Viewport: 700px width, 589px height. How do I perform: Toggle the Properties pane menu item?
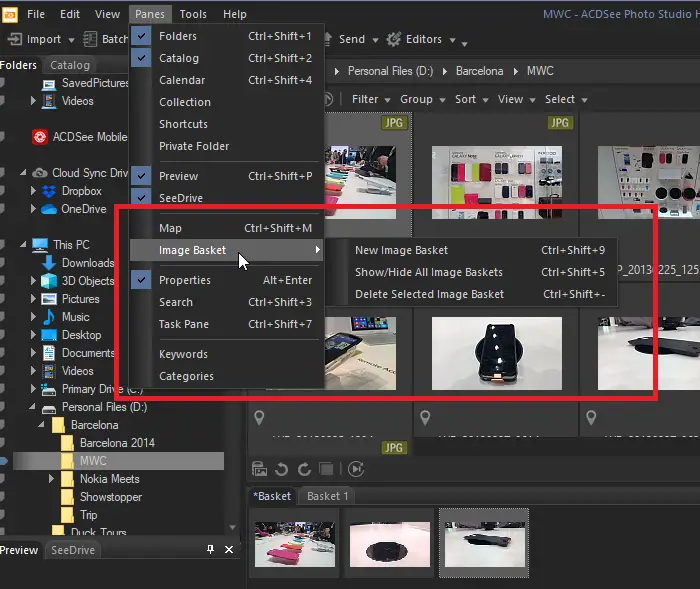click(227, 280)
